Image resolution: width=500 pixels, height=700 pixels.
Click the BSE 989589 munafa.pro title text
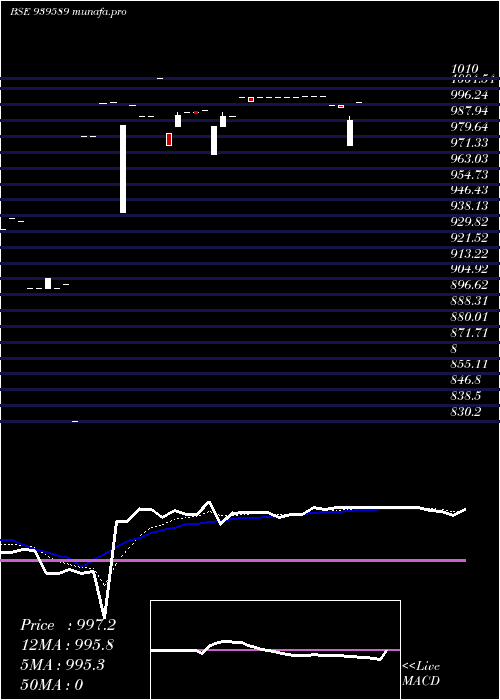point(68,11)
